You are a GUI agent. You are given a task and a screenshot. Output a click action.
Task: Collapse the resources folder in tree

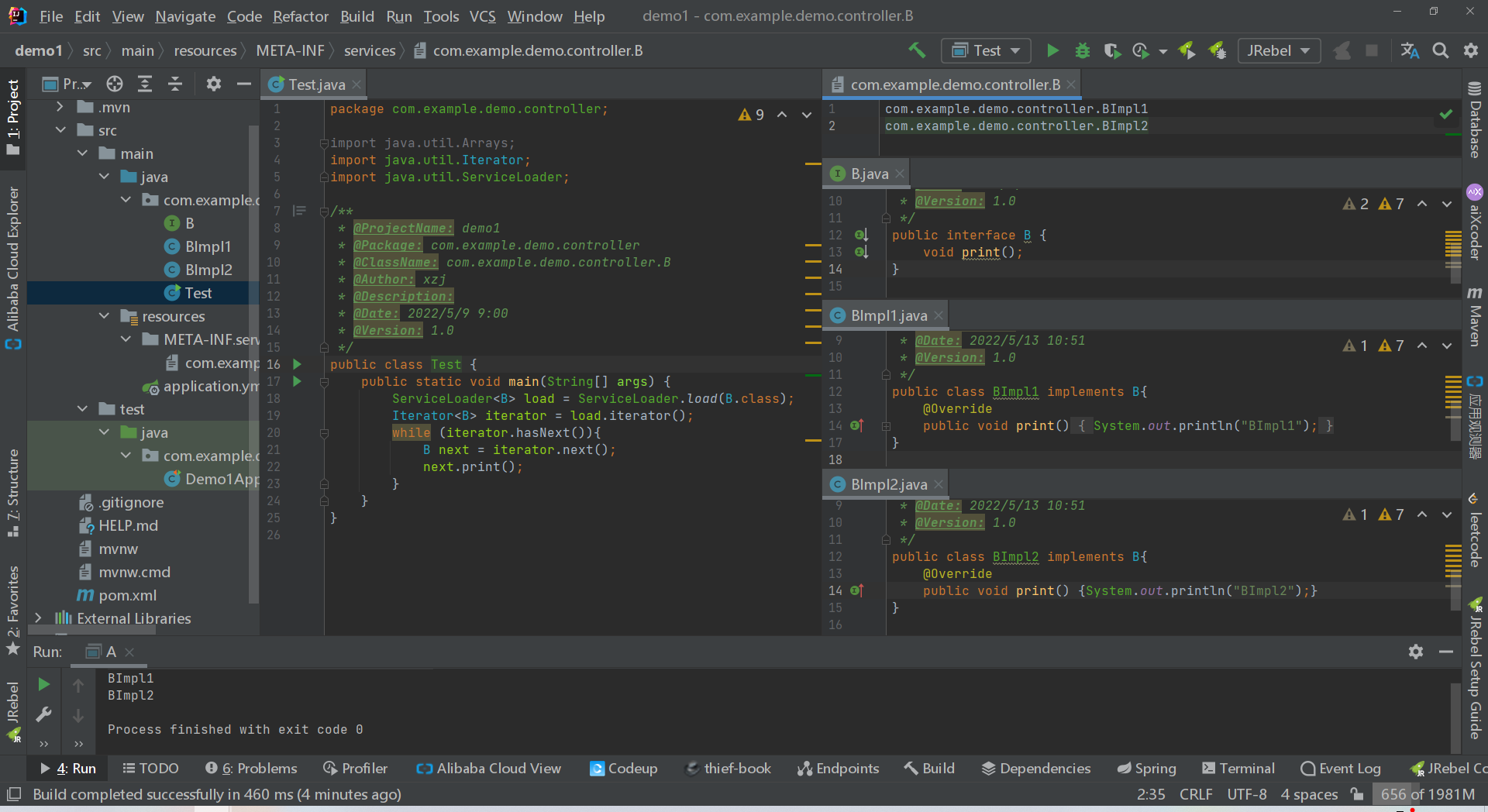click(105, 316)
